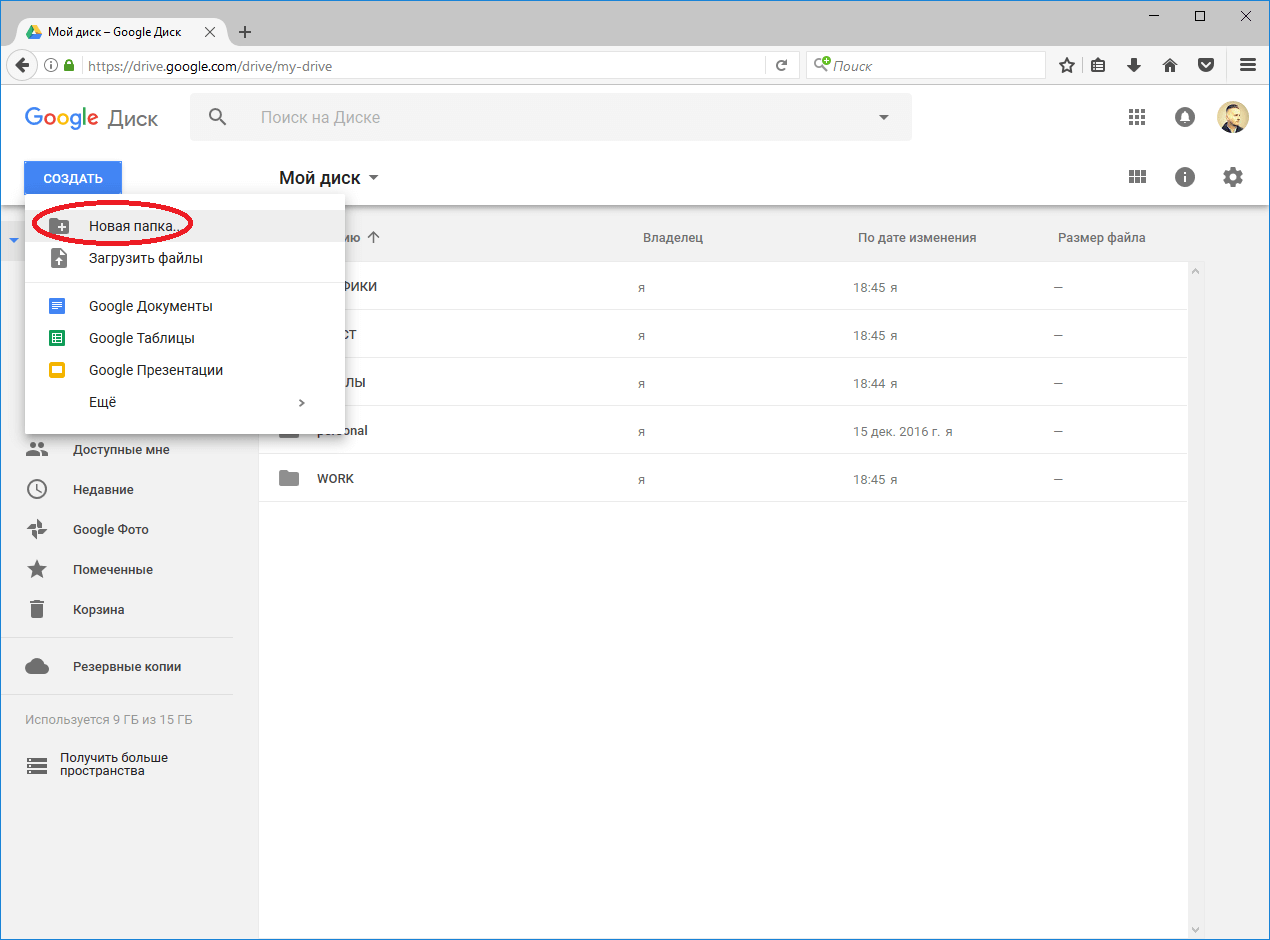
Task: Open Google Фото in sidebar
Action: (x=110, y=530)
